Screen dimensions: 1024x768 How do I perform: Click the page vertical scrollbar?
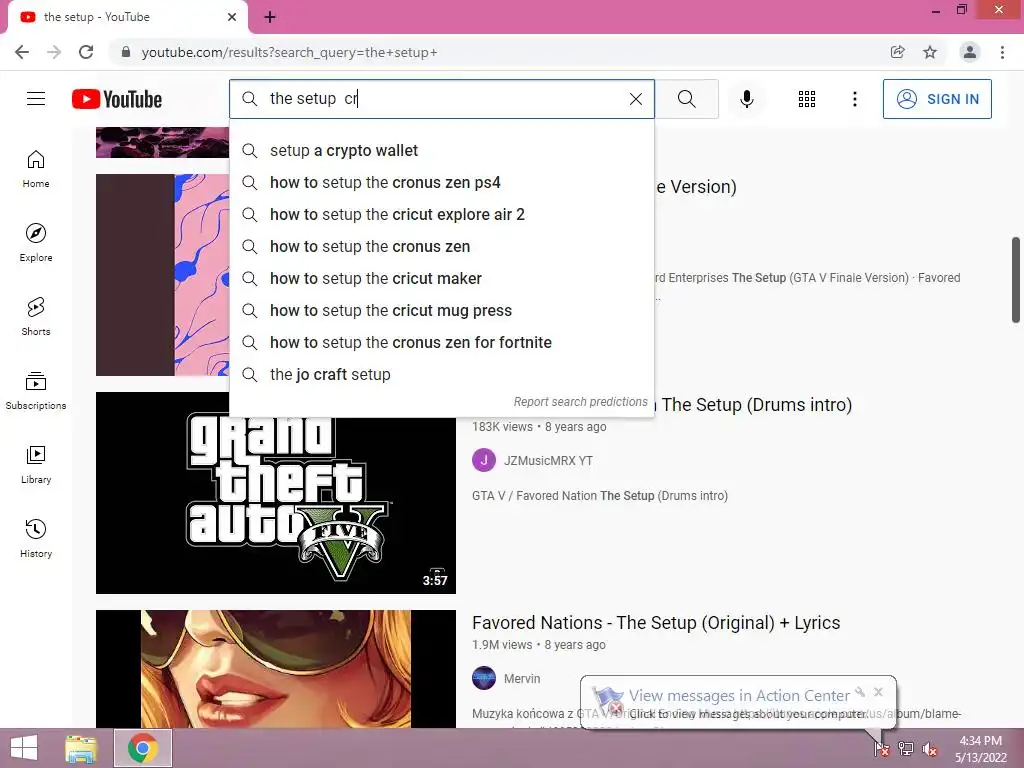coord(1016,280)
